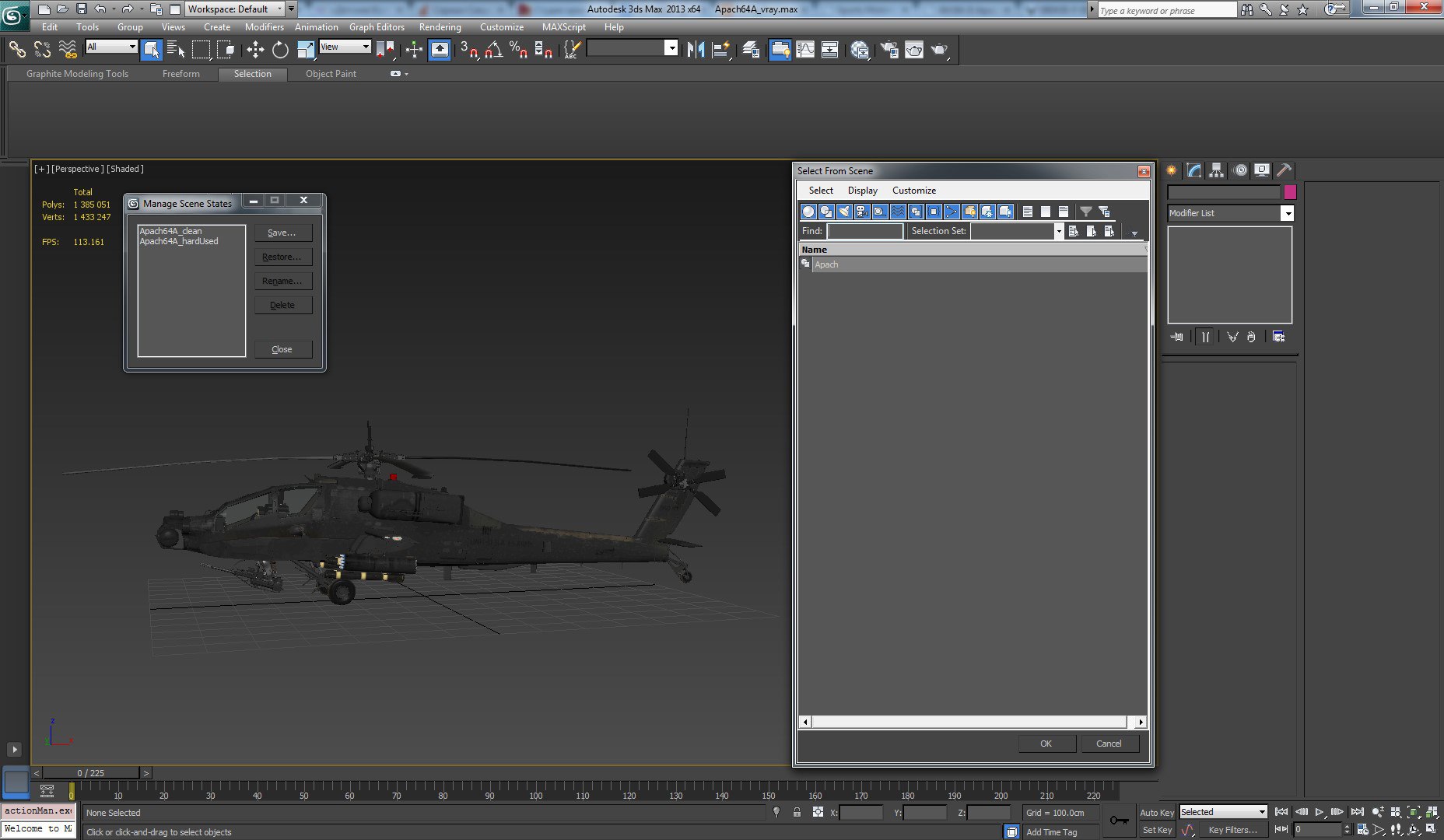Screen dimensions: 1444x840
Task: Toggle Angle Snap in main toolbar
Action: (x=493, y=50)
